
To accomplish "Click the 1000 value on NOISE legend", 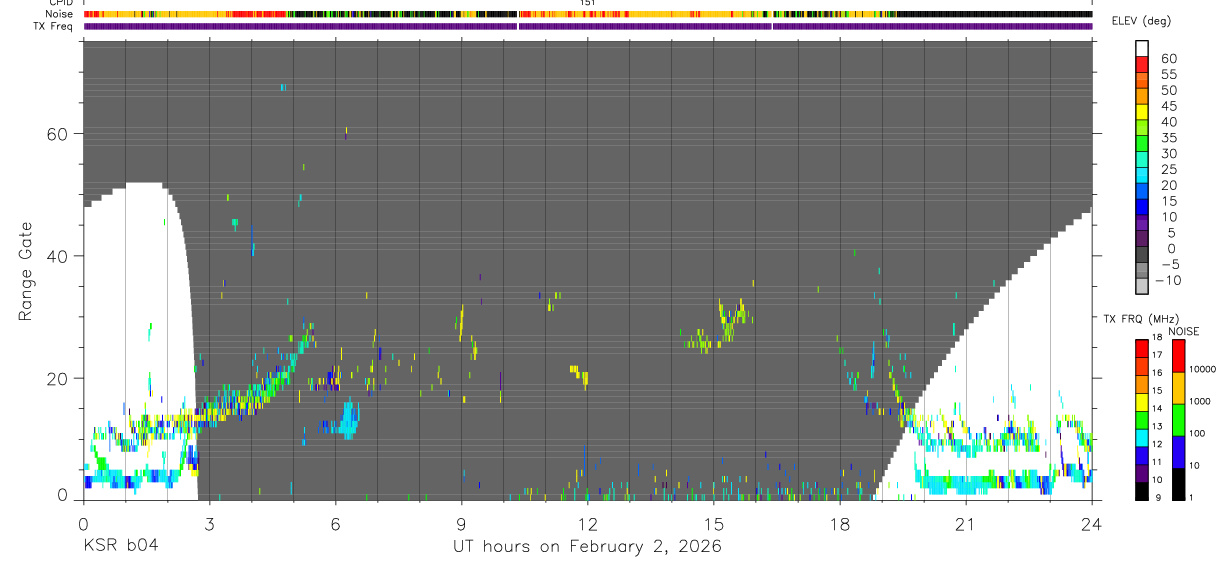I will click(1199, 401).
